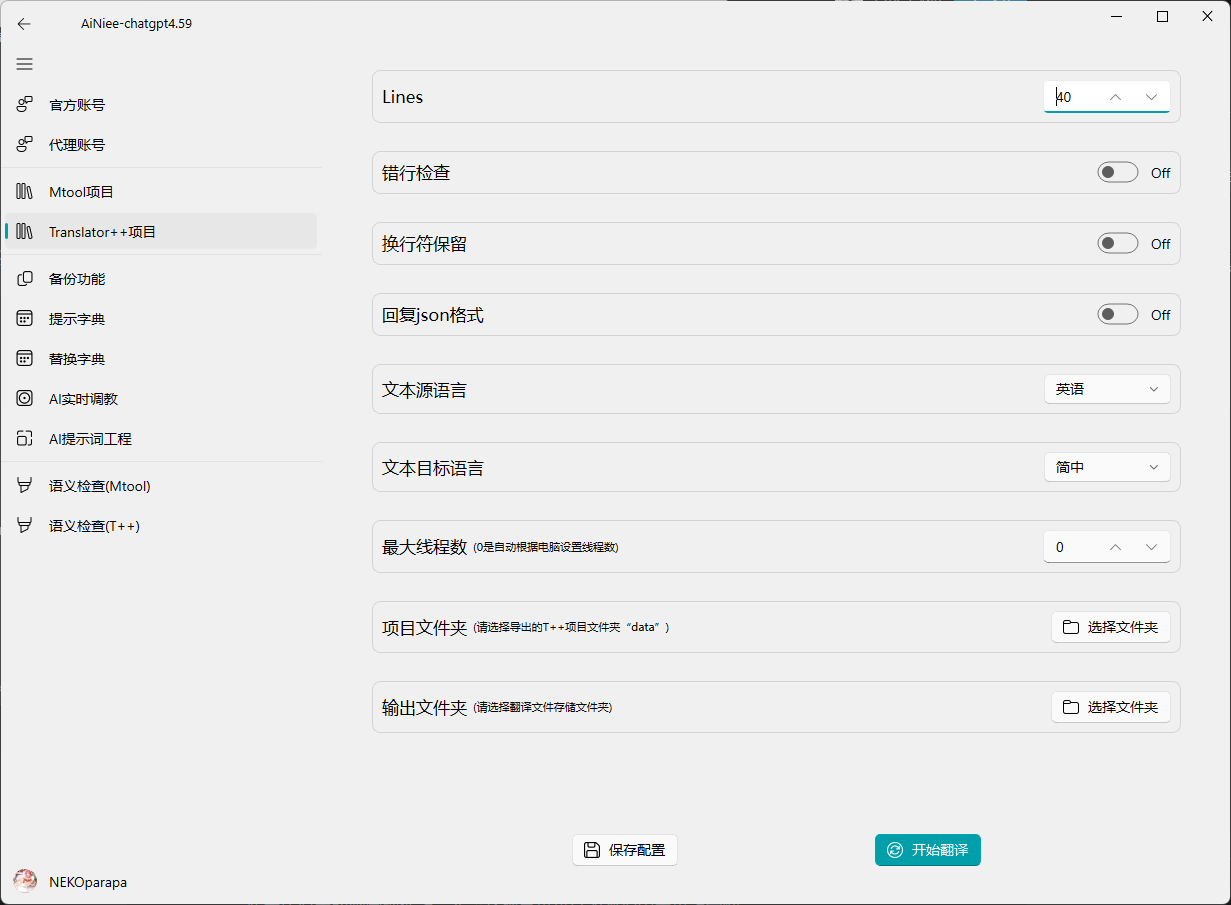Choose folder for 输出文件夹
Screen dimensions: 1231x905
(1111, 707)
